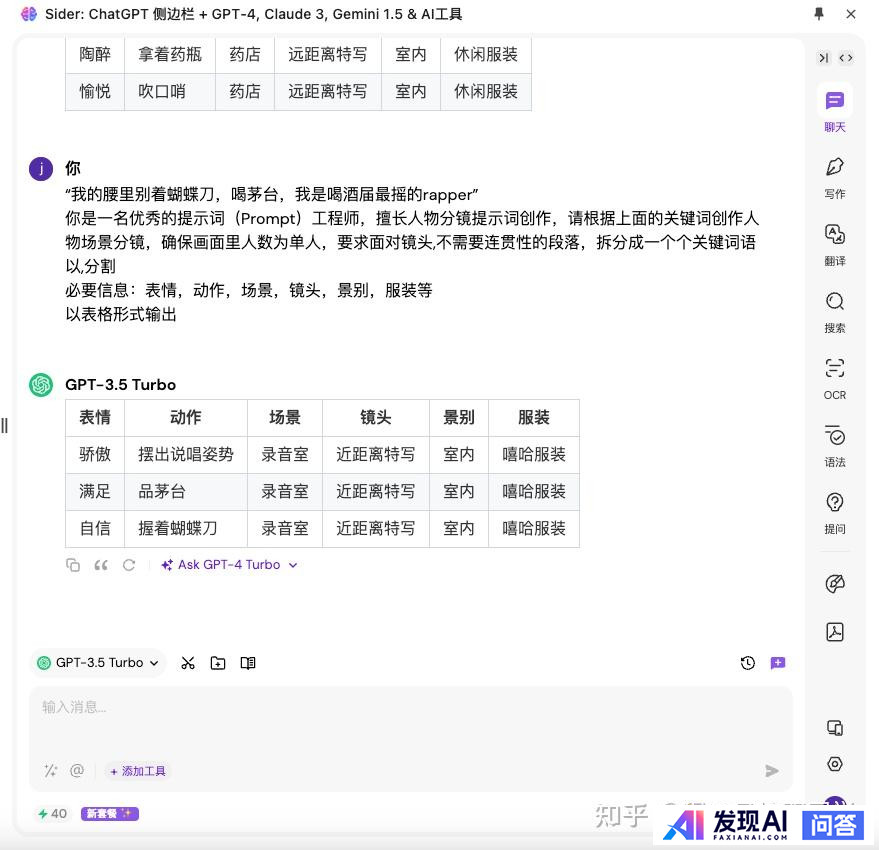
Task: Click the 添加工具 add tool button
Action: coord(138,772)
